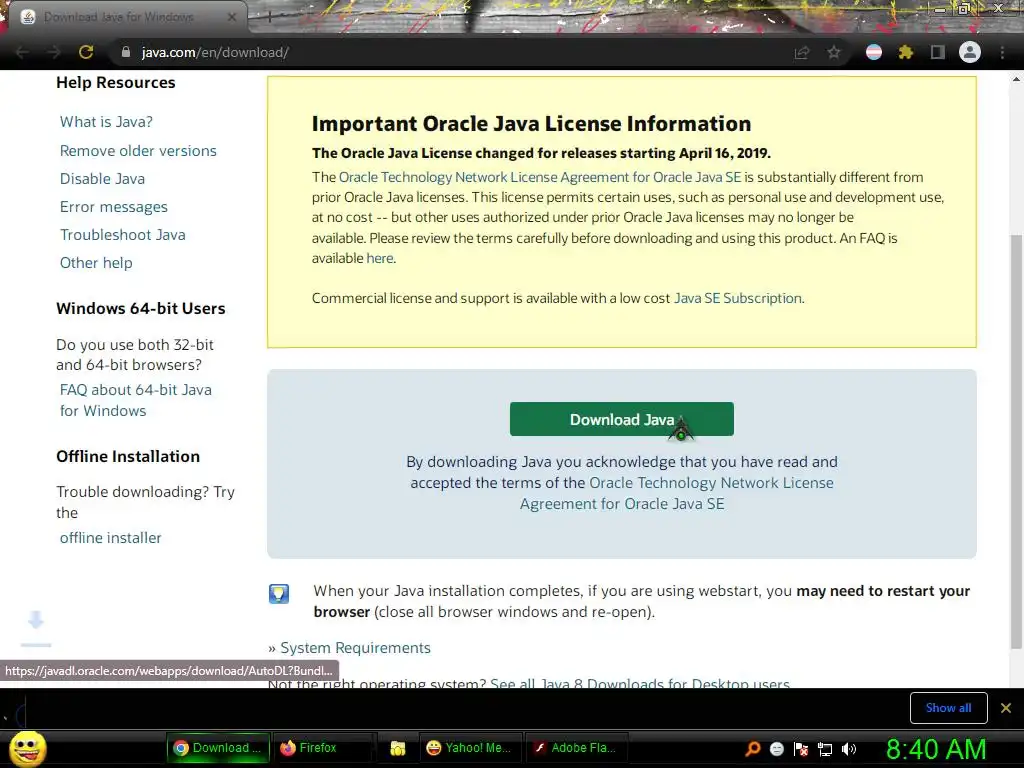
Task: Open the Remove older versions link
Action: [138, 151]
